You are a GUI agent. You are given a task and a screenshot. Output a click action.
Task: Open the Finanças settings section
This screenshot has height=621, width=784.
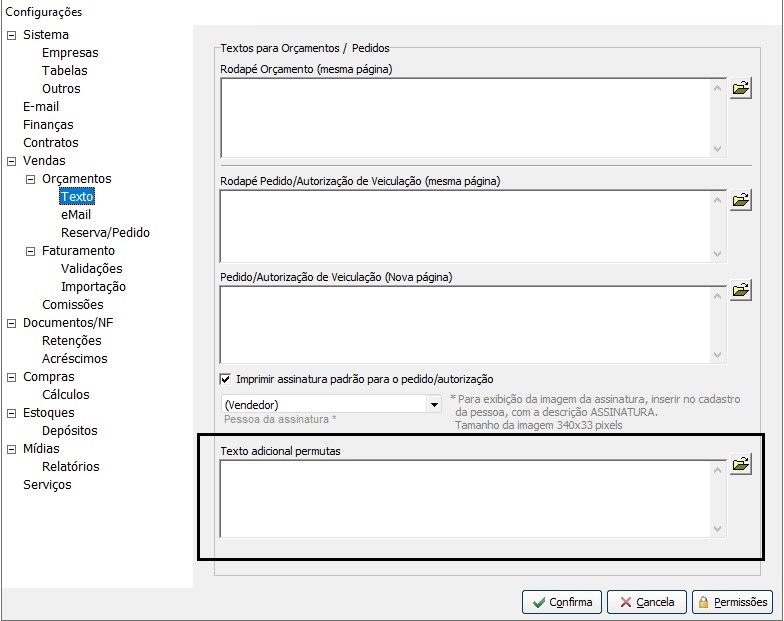48,125
